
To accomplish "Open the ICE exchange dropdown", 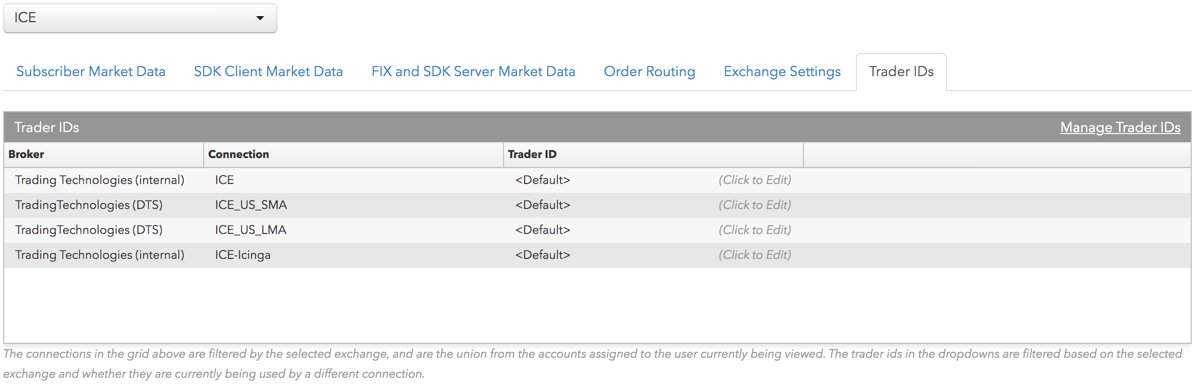I will (x=140, y=18).
